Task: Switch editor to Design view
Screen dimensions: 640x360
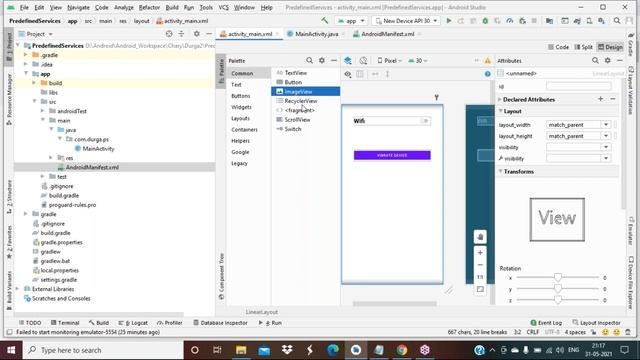Action: click(610, 47)
